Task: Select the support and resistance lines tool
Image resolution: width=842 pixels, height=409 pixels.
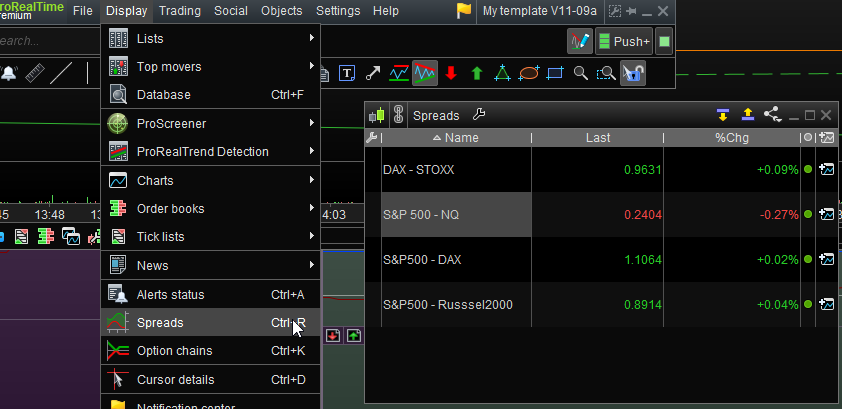Action: point(399,73)
